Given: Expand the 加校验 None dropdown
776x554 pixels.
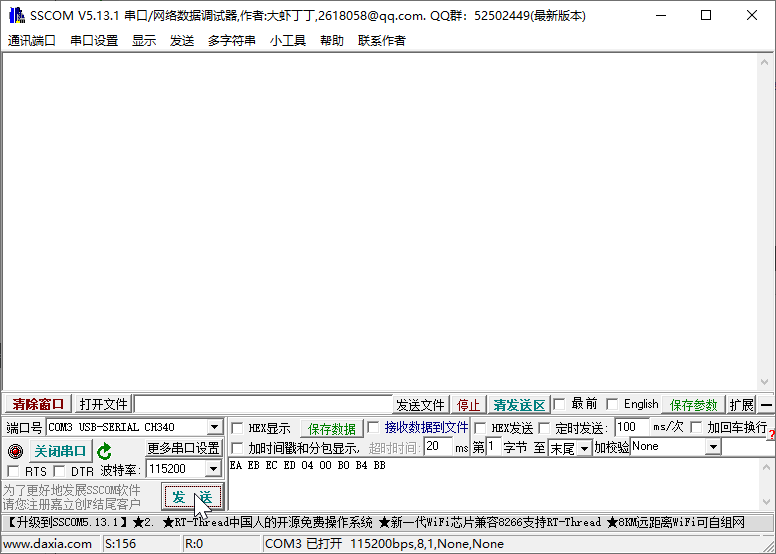Looking at the screenshot, I should click(713, 447).
